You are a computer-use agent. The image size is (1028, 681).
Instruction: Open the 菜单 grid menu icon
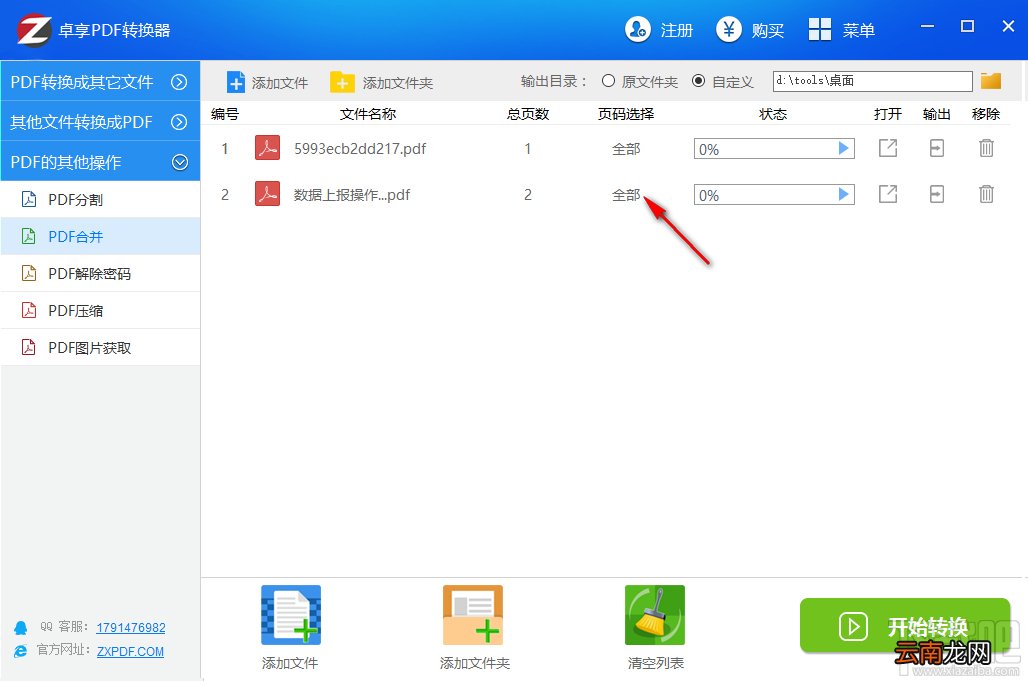(x=820, y=29)
